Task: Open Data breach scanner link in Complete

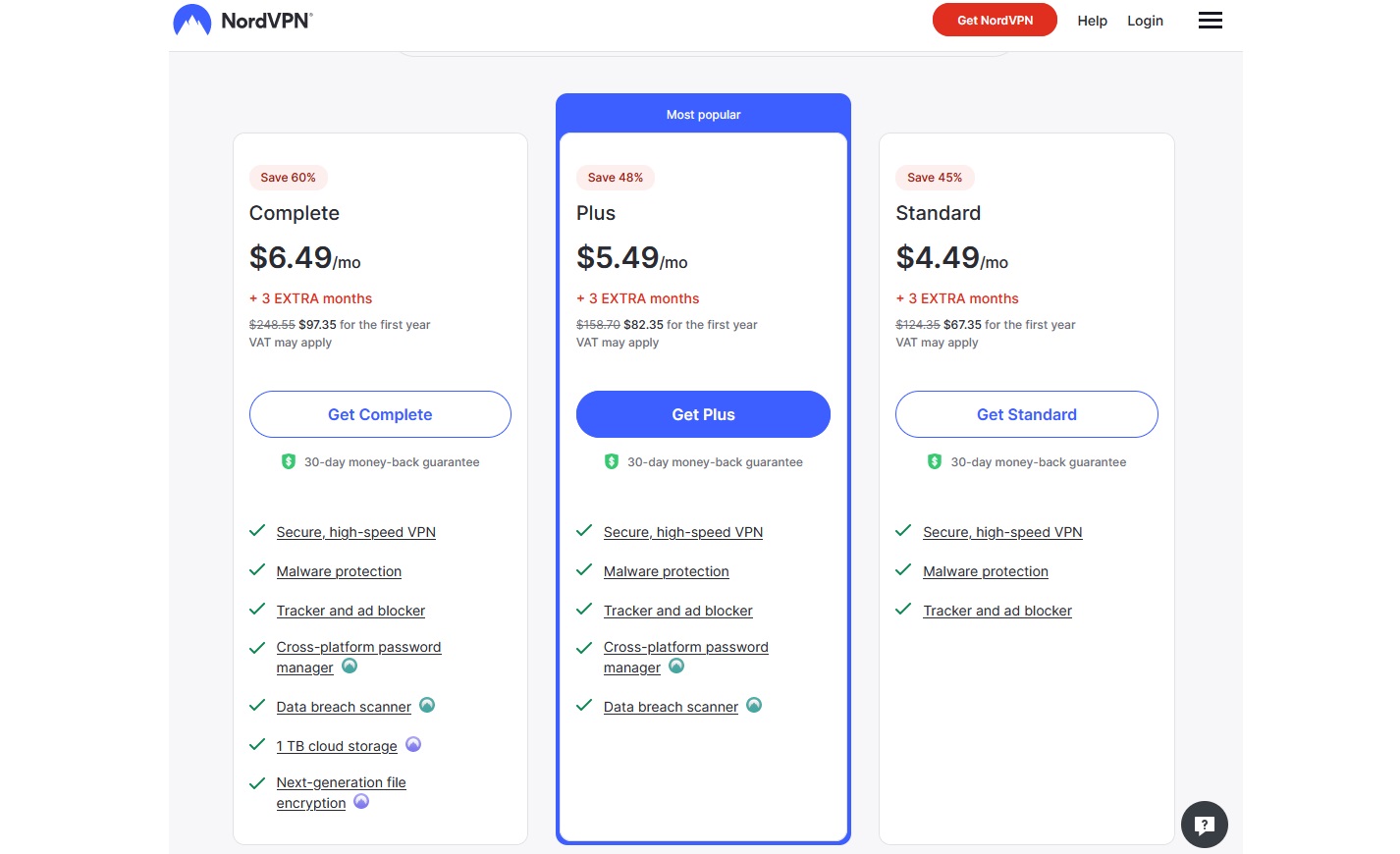Action: pyautogui.click(x=344, y=707)
